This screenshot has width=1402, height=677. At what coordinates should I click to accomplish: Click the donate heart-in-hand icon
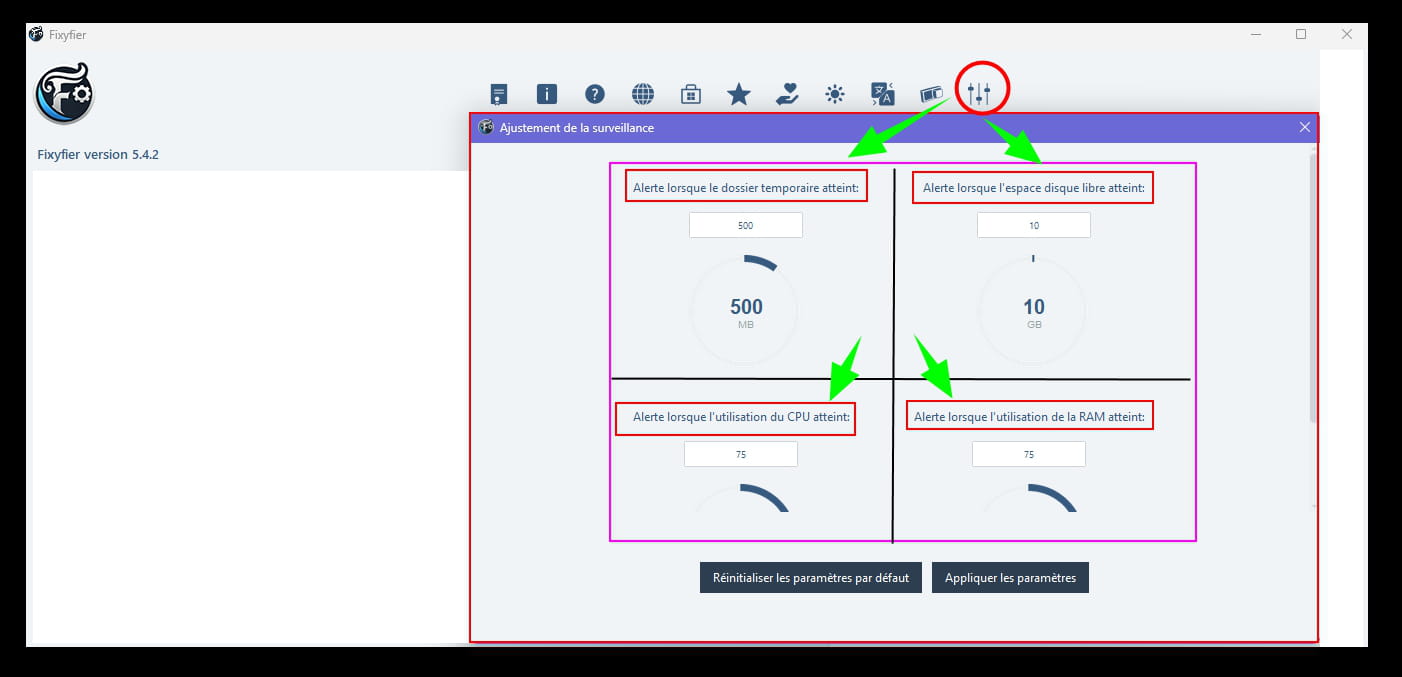pos(787,94)
